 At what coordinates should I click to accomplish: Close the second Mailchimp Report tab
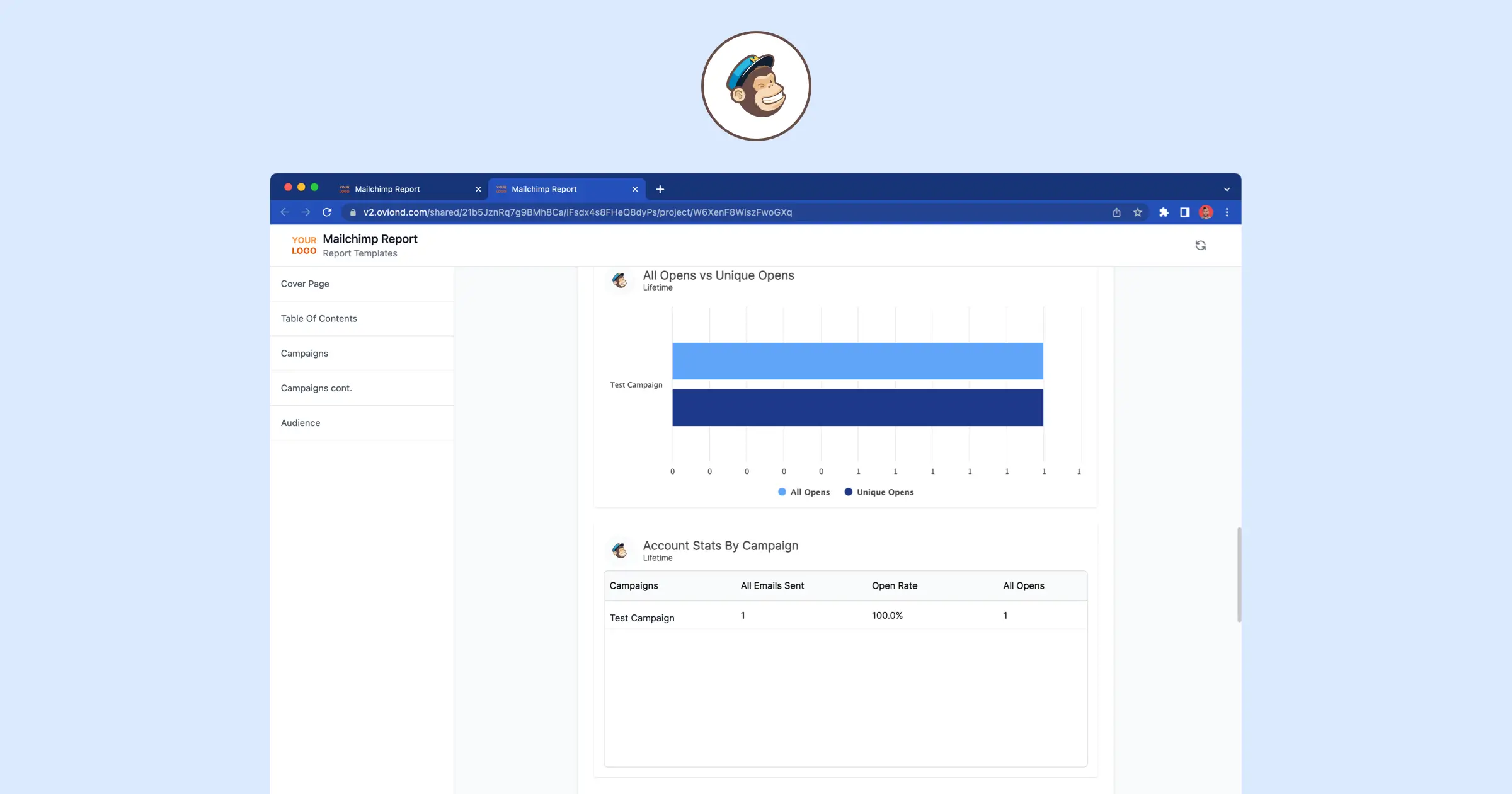(x=635, y=189)
